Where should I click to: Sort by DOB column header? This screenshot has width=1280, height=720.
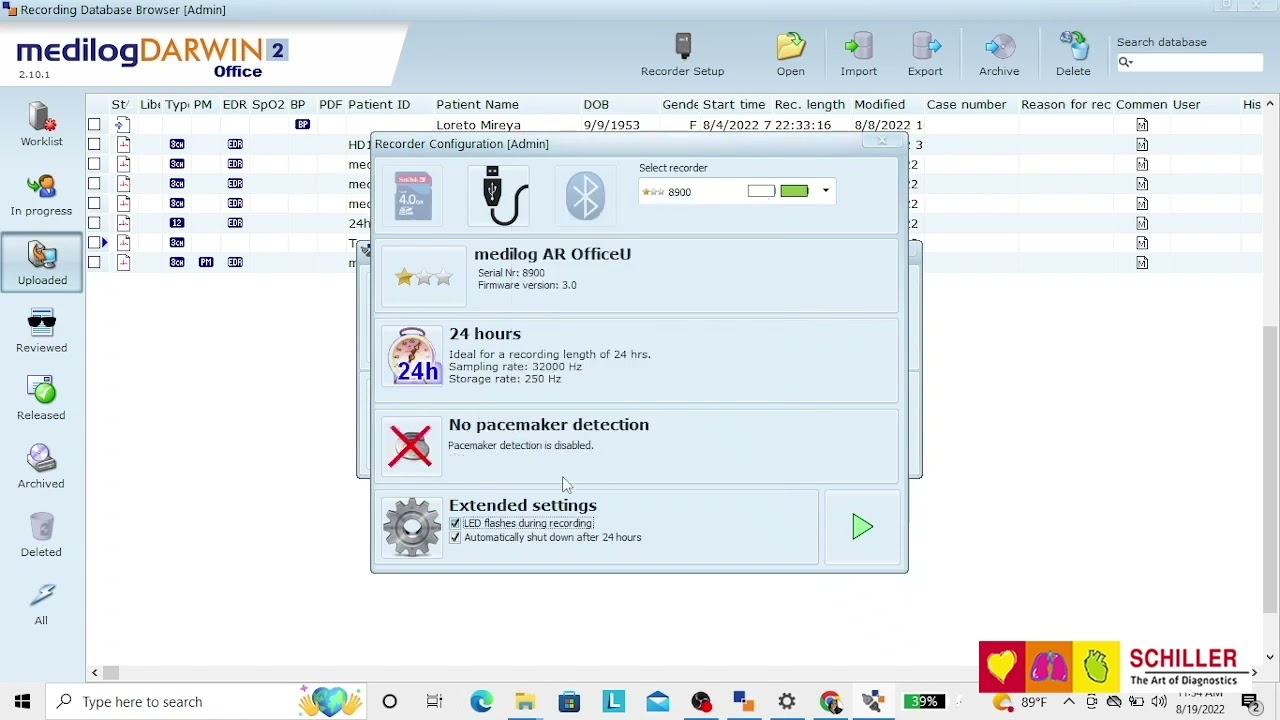point(596,104)
